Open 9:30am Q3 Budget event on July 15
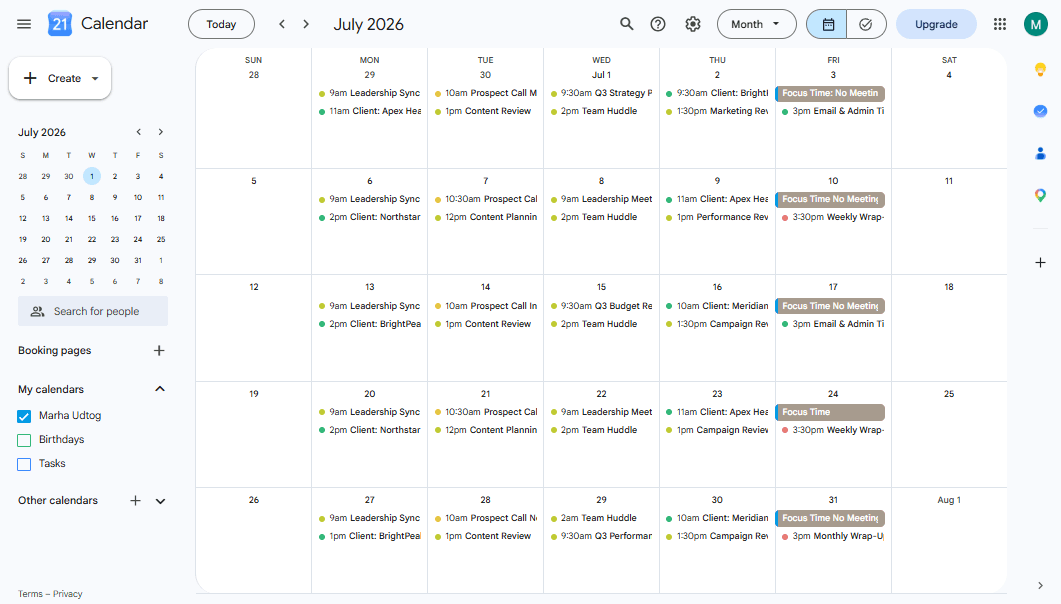1061x604 pixels. 601,306
